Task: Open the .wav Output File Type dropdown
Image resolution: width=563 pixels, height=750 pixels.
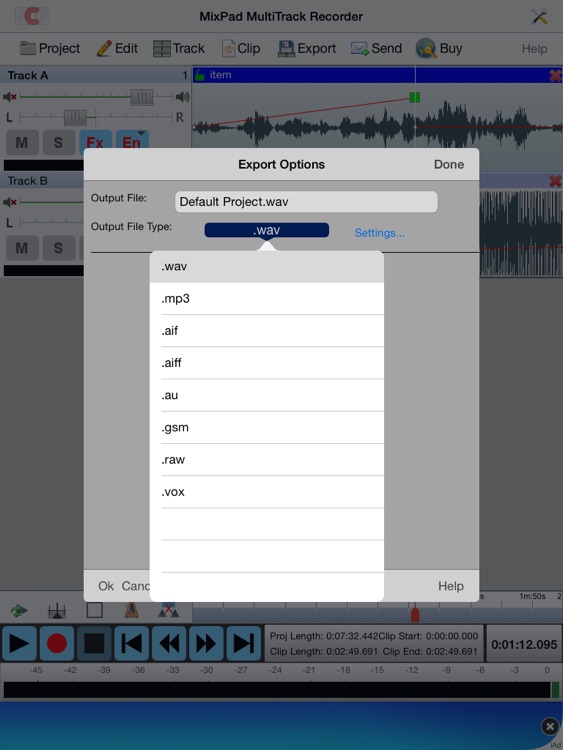Action: (x=266, y=230)
